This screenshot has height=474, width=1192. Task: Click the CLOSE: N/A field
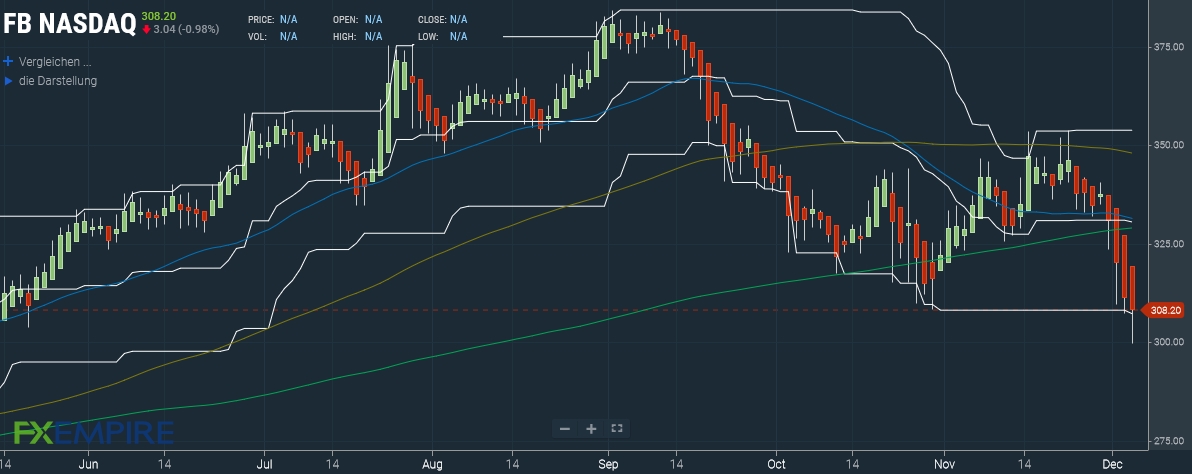443,19
